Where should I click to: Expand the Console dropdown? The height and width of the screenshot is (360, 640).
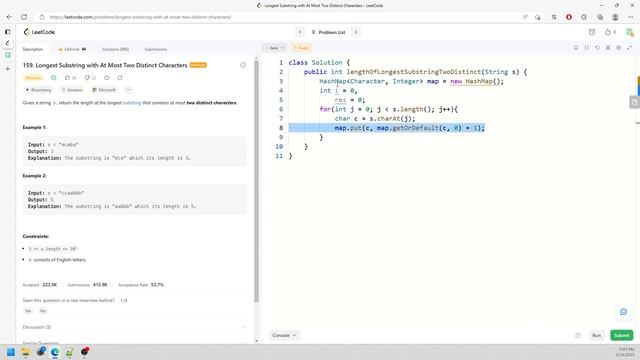(x=284, y=335)
